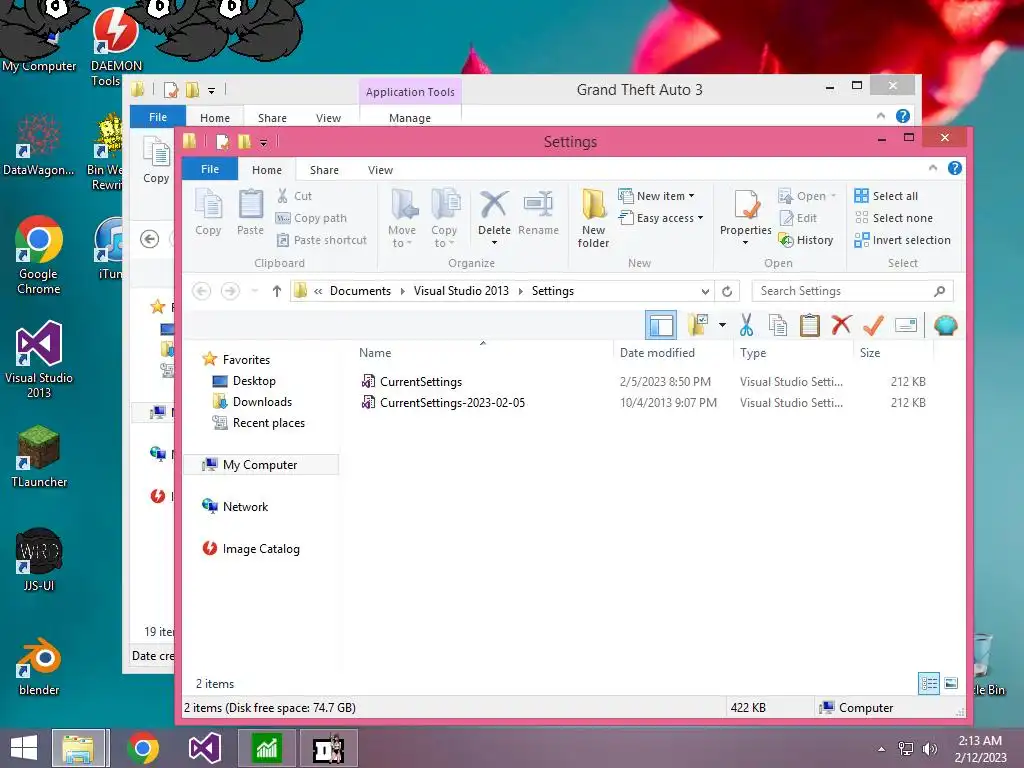1024x768 pixels.
Task: Open the Properties dropdown arrow
Action: 746,243
